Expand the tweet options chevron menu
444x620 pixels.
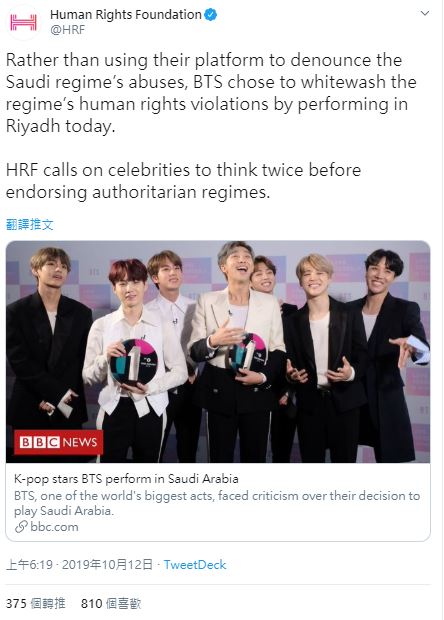pos(425,13)
